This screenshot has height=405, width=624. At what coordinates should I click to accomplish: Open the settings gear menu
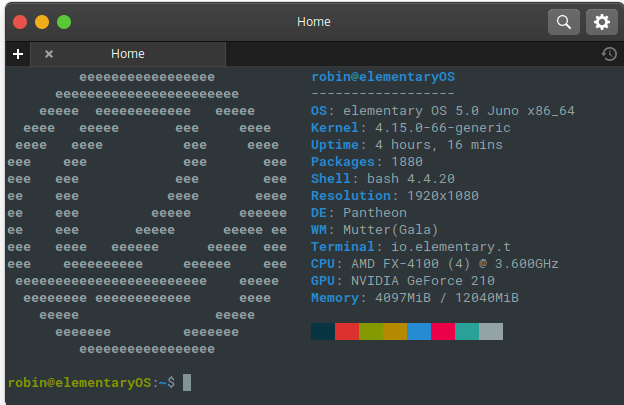coord(602,22)
